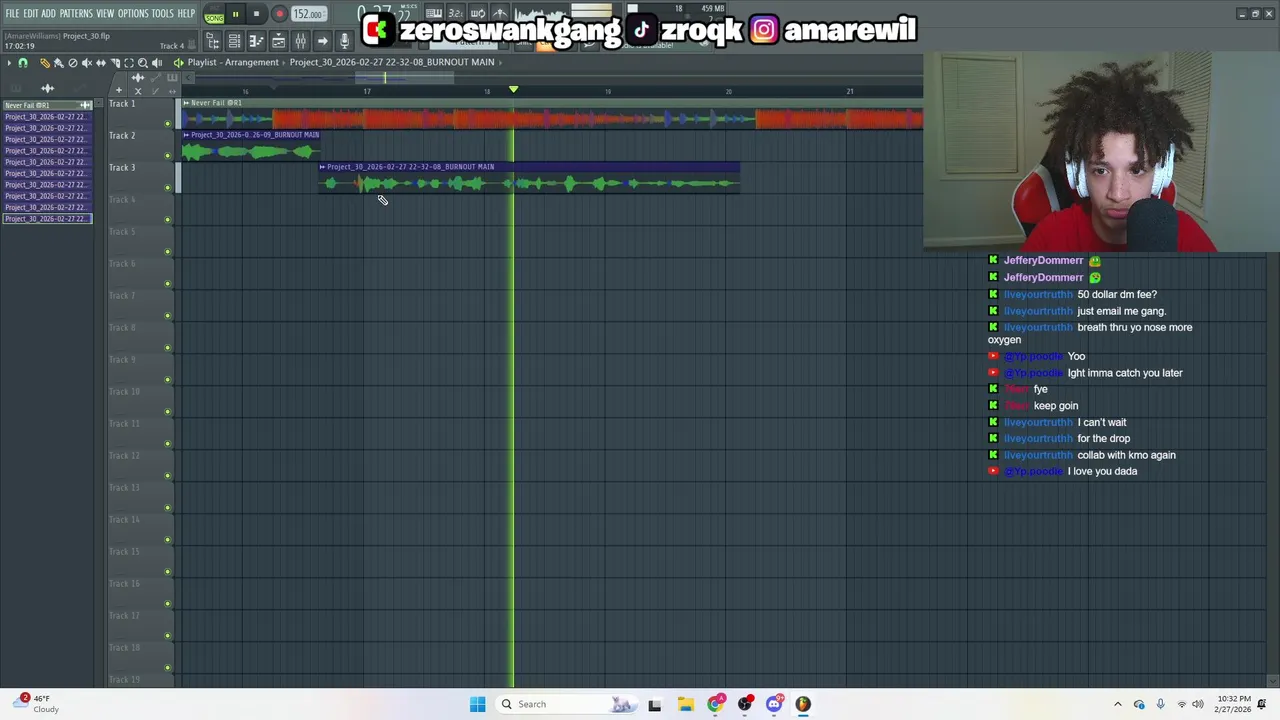Click the plus add track button

(x=118, y=91)
